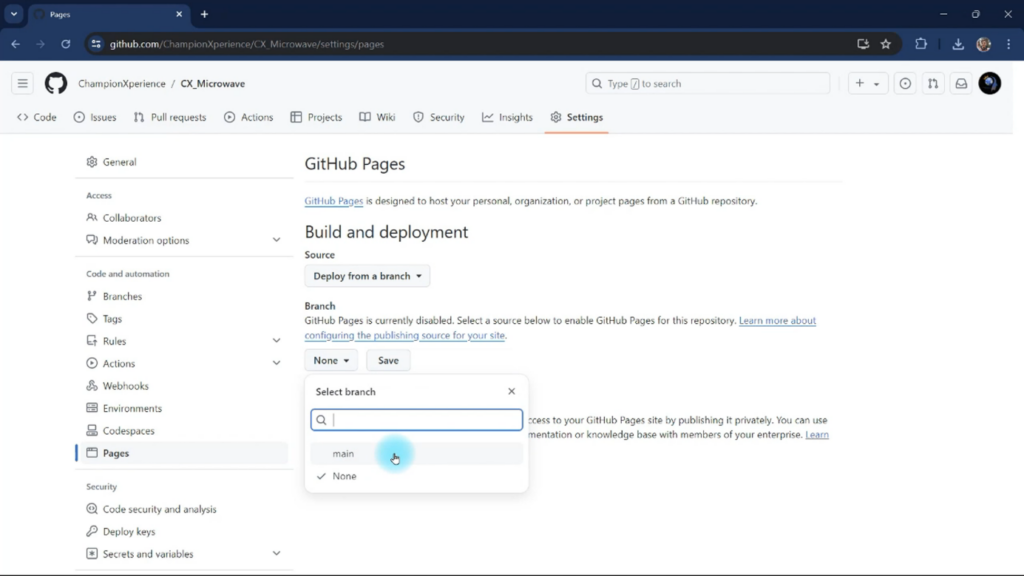View site information icon in address bar
The width and height of the screenshot is (1024, 576).
click(x=96, y=44)
